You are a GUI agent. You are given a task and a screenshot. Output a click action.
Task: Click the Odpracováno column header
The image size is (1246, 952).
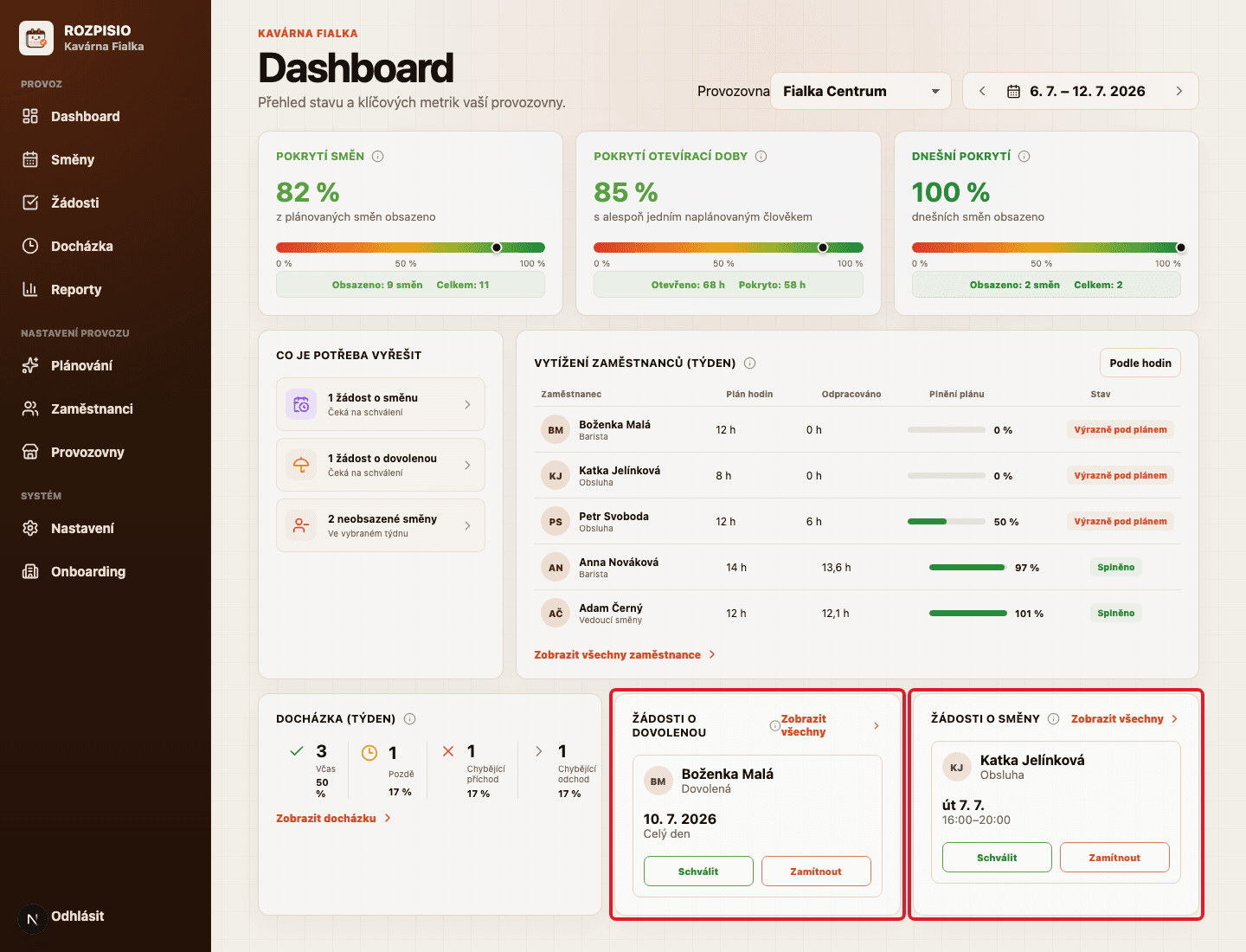(x=851, y=395)
